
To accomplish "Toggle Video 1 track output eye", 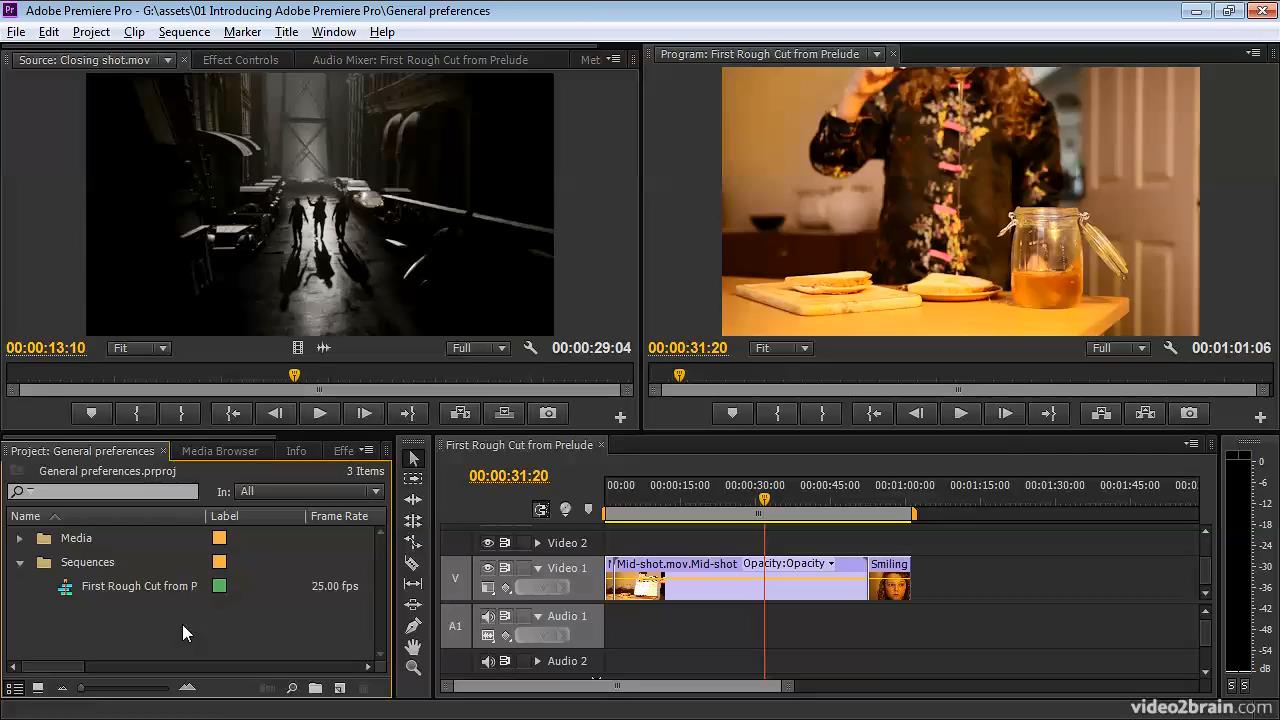I will point(488,568).
